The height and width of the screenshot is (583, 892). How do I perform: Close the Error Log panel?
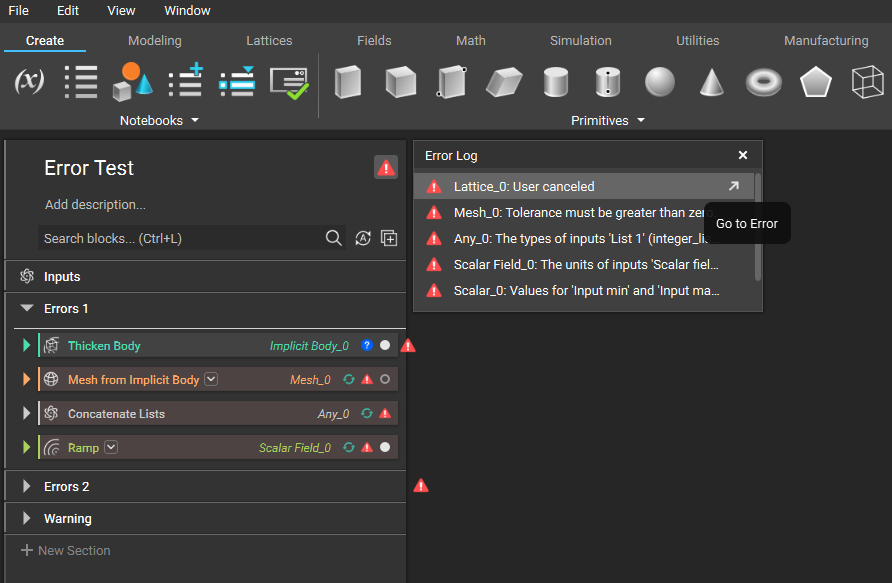742,155
